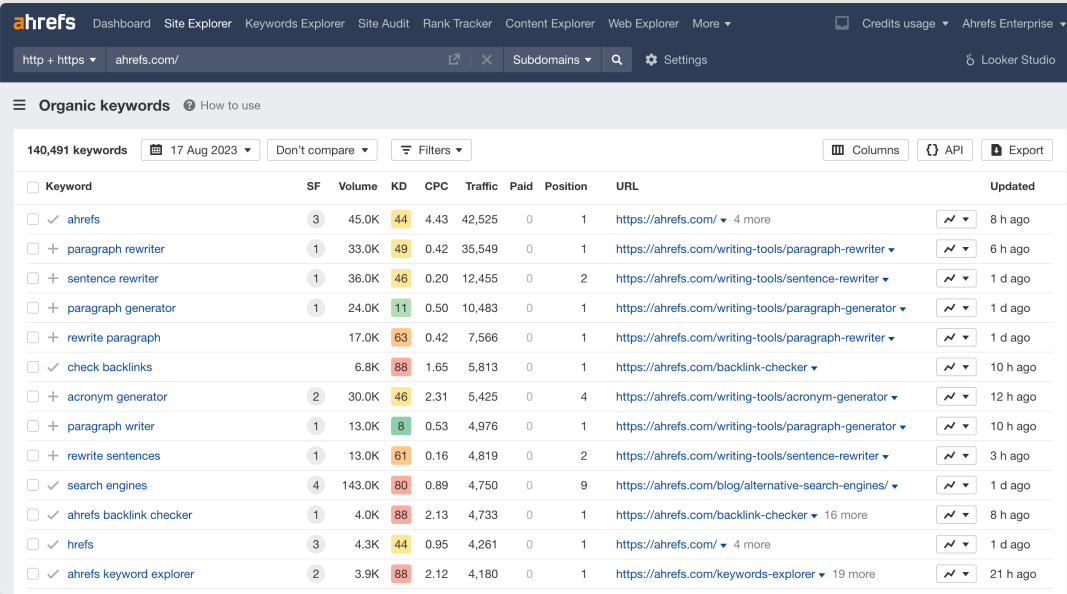Viewport: 1067px width, 594px height.
Task: Open the 17 Aug 2023 date picker
Action: tap(200, 150)
